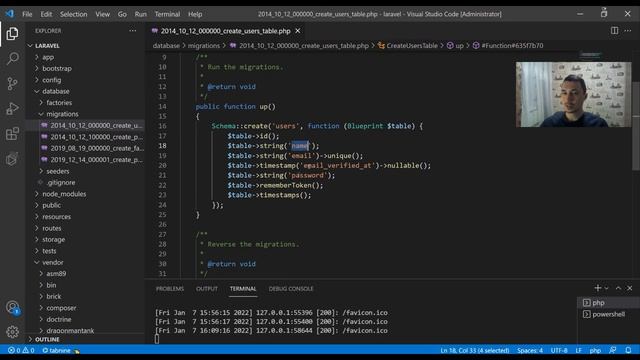Image resolution: width=640 pixels, height=360 pixels.
Task: Open the terminal launch profile dropdown arrow
Action: pos(607,289)
